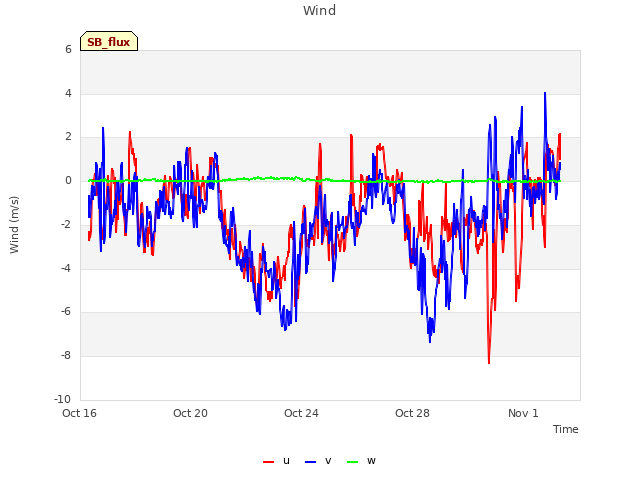Toggle the v series legend entry
The width and height of the screenshot is (640, 480).
pos(318,461)
